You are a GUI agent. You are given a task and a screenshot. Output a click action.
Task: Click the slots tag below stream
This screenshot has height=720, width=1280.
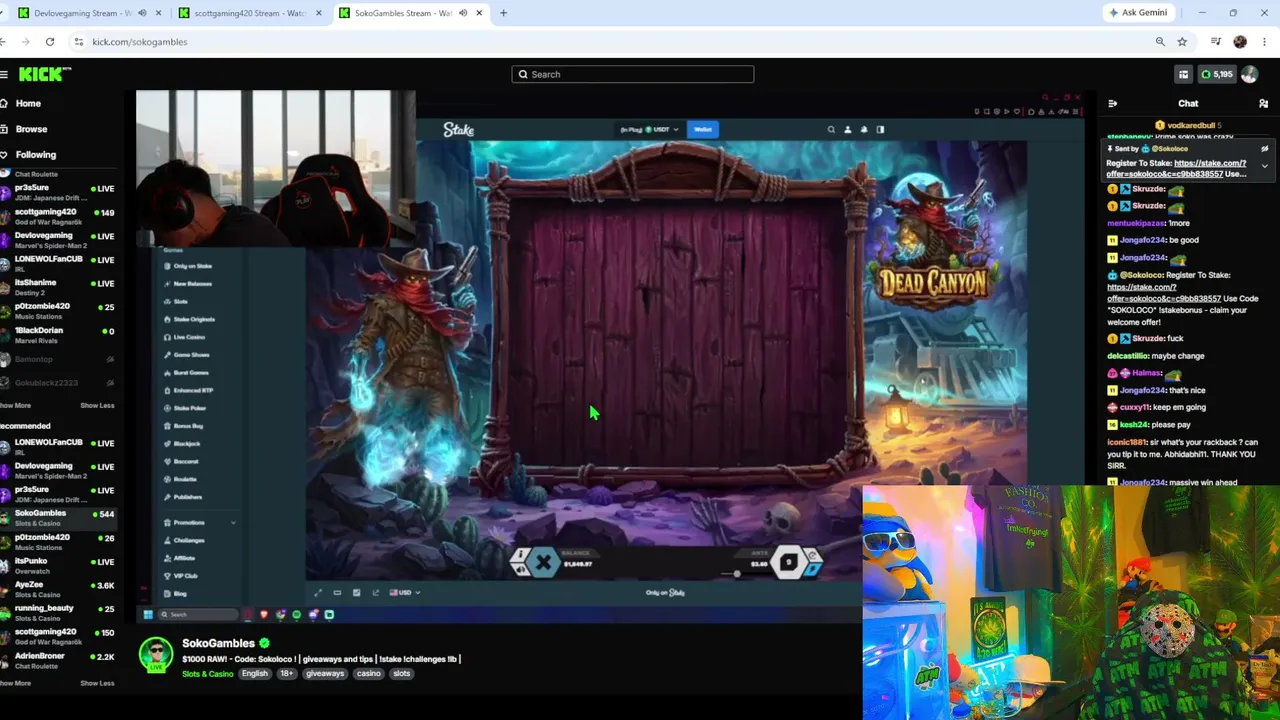402,674
